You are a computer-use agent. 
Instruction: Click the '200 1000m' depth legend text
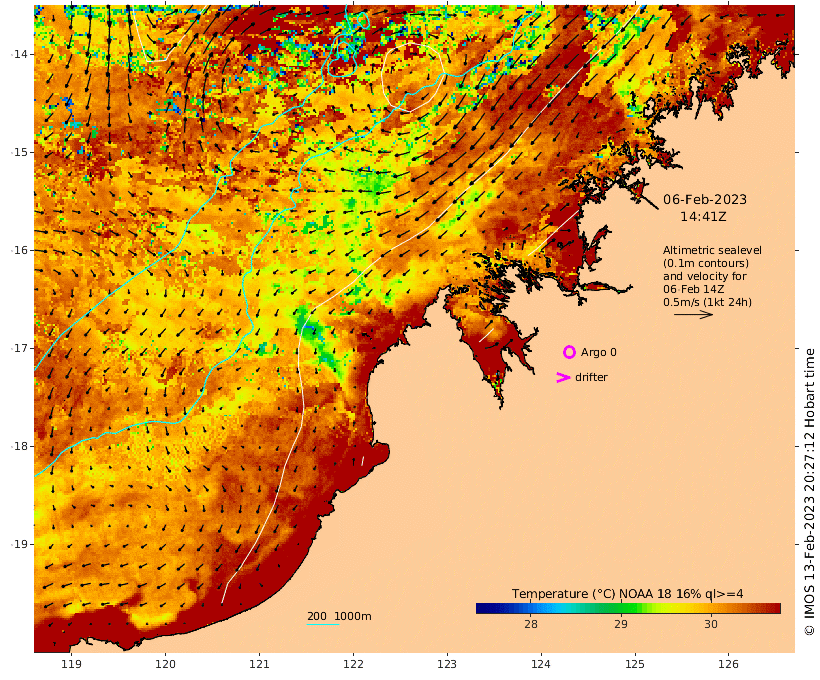pos(339,616)
